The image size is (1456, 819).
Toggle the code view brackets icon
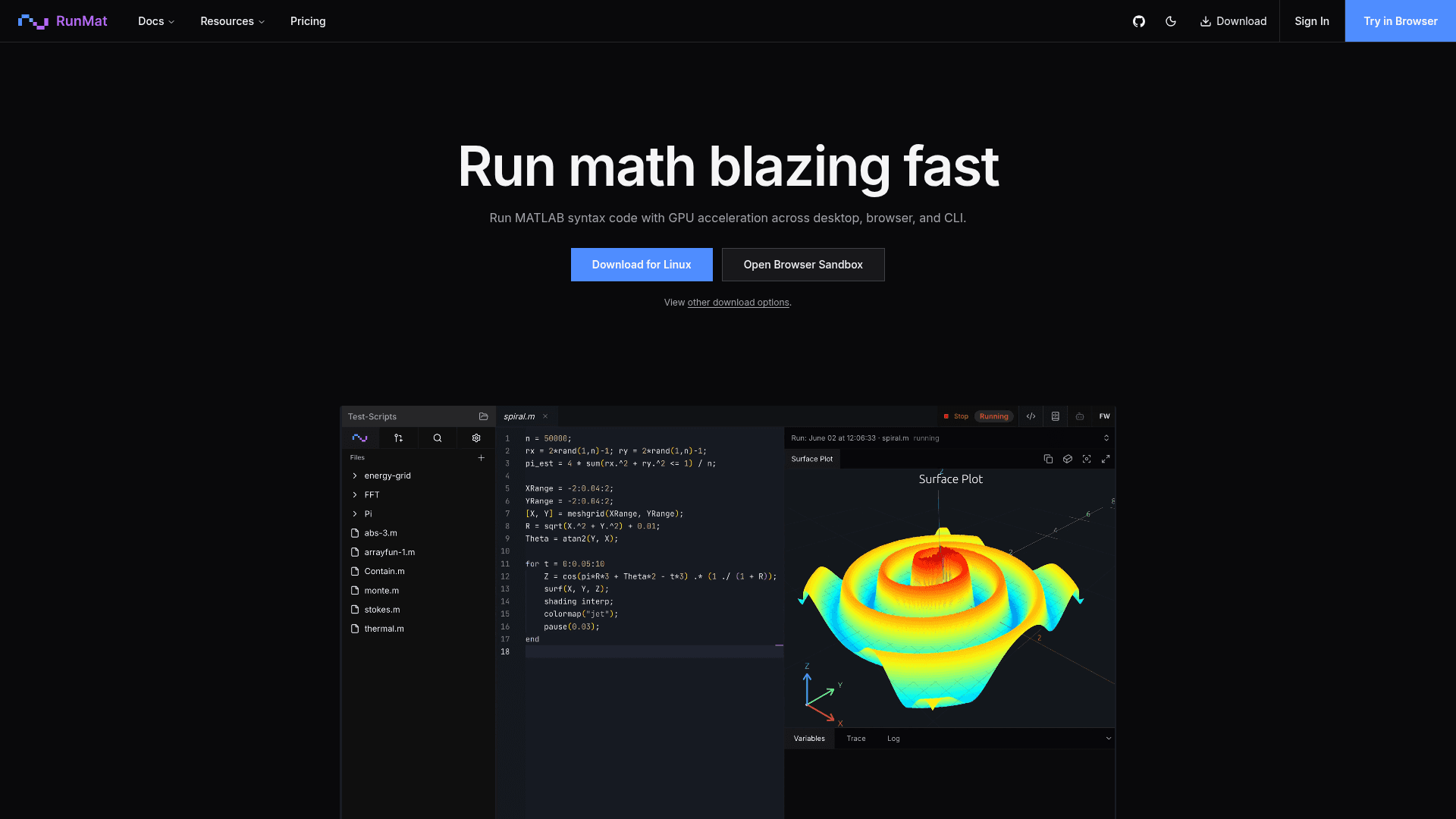[1031, 416]
